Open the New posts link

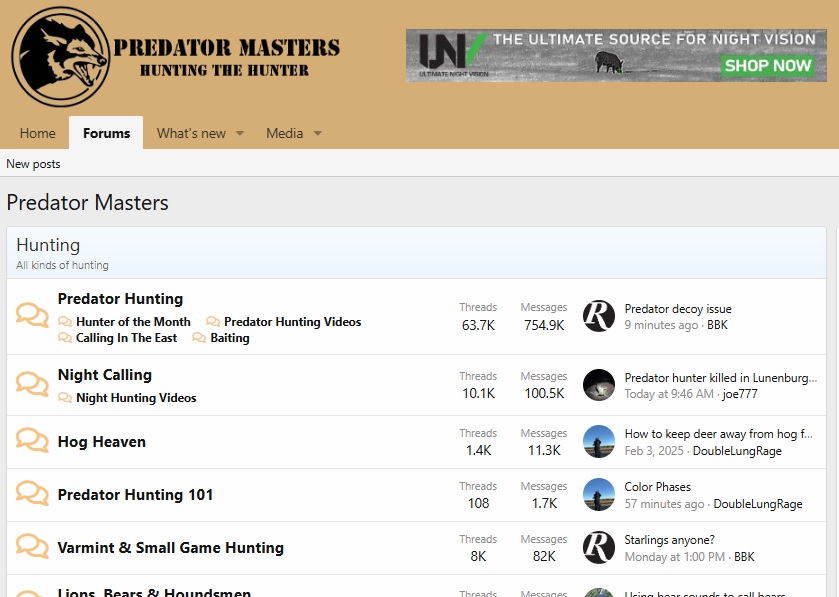tap(33, 164)
